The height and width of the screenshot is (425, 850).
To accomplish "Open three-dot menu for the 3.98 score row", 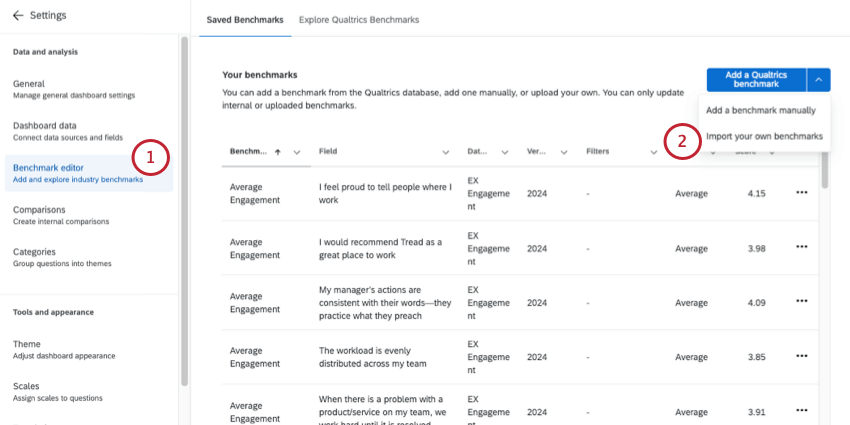I will (x=801, y=248).
